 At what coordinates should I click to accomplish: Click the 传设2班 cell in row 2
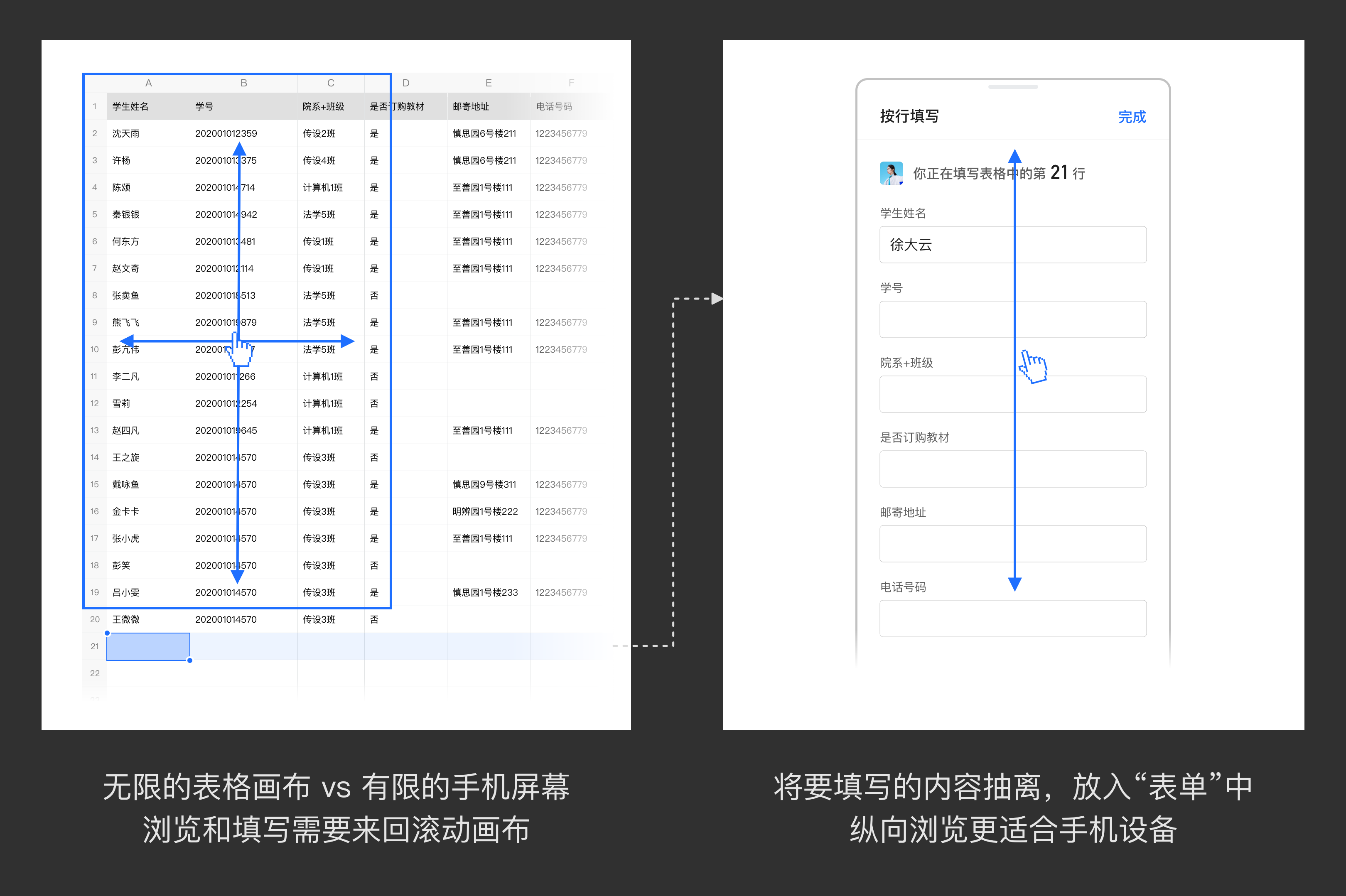[331, 133]
